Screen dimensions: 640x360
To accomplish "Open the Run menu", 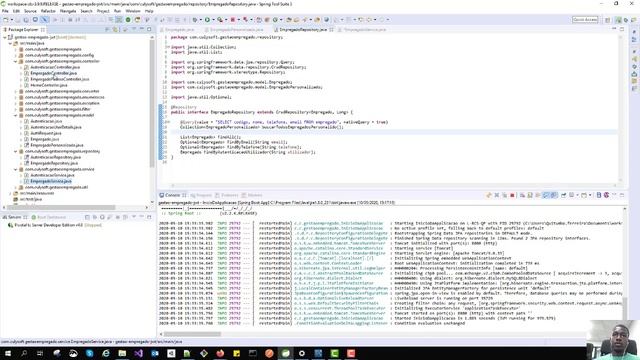I will coord(117,11).
